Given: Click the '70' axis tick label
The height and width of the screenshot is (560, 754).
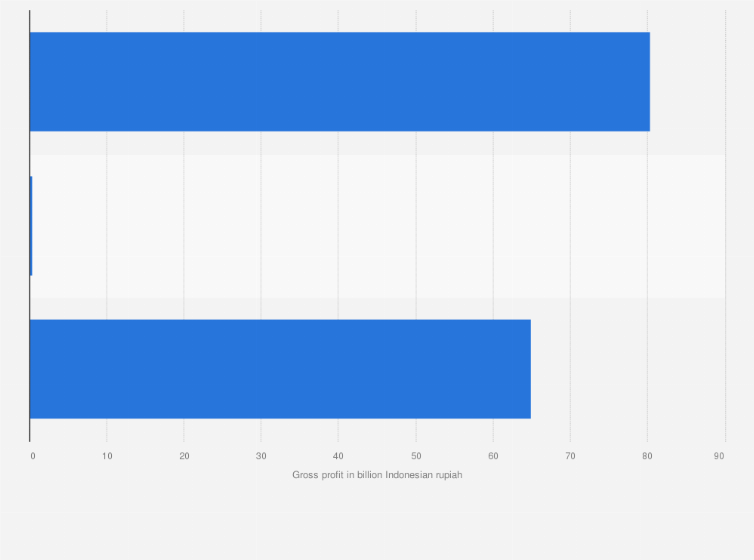Looking at the screenshot, I should [570, 456].
